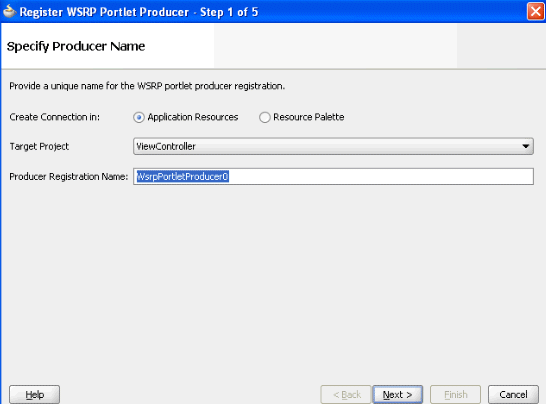Click the Specify Producer Name heading
Viewport: 546px width, 404px height.
(76, 46)
